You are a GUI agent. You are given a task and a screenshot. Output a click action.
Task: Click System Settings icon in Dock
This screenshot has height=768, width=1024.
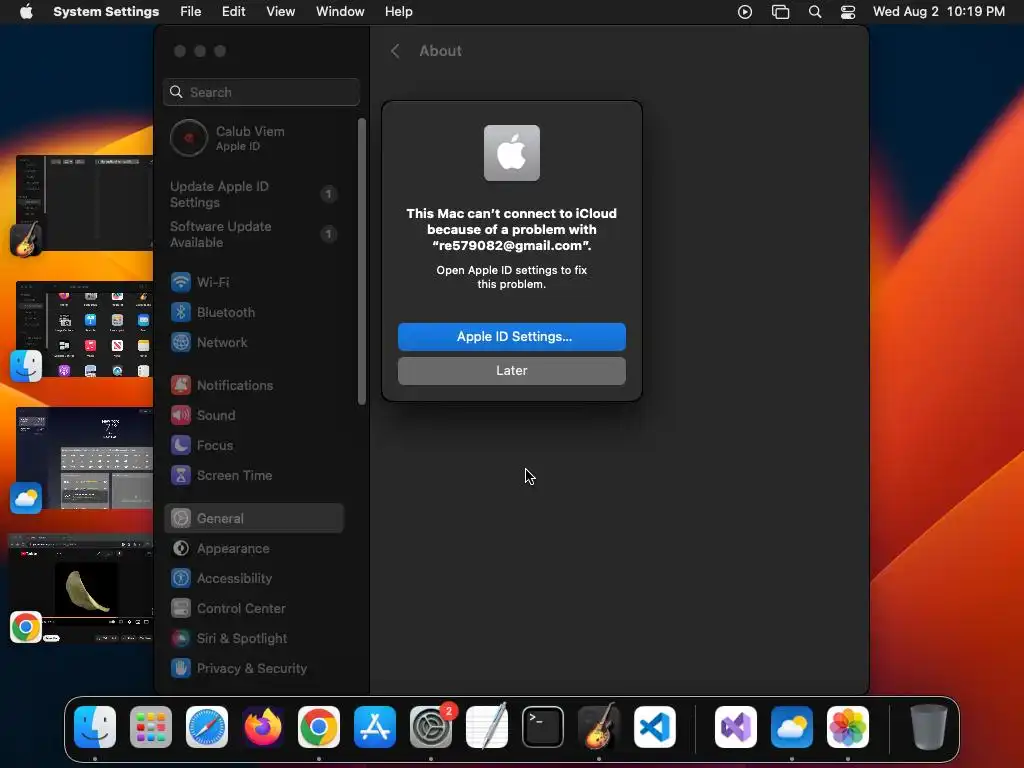tap(431, 727)
